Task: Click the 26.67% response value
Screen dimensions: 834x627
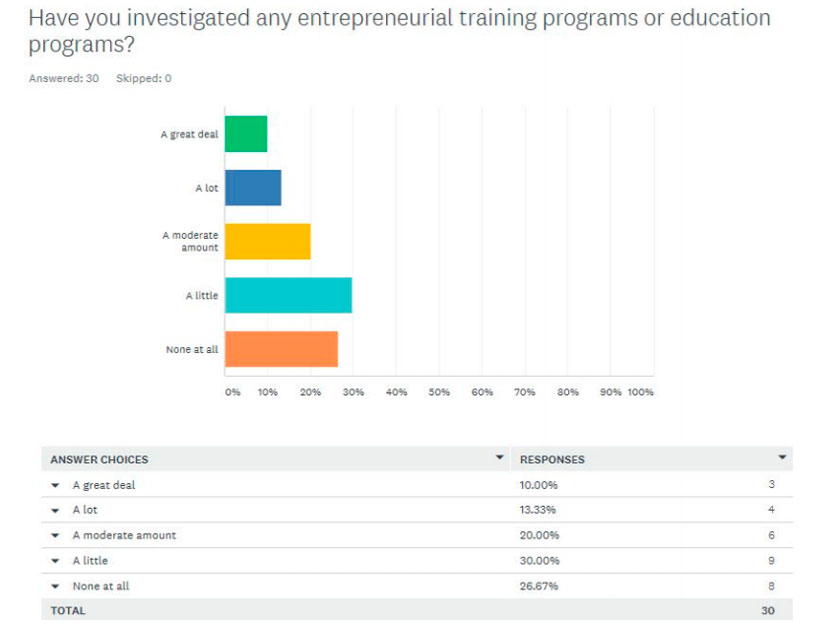Action: 539,586
